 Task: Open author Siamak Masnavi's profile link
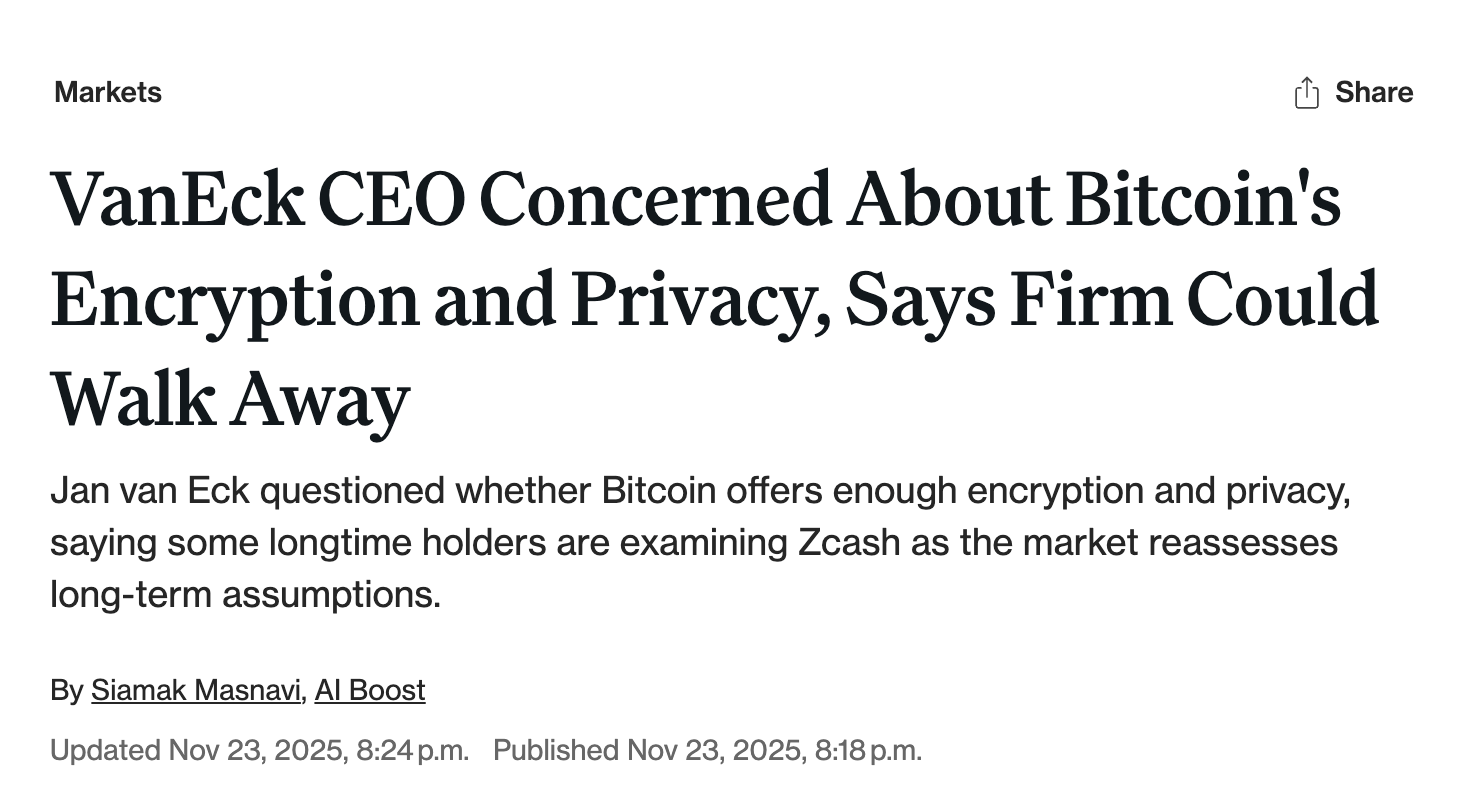(196, 691)
